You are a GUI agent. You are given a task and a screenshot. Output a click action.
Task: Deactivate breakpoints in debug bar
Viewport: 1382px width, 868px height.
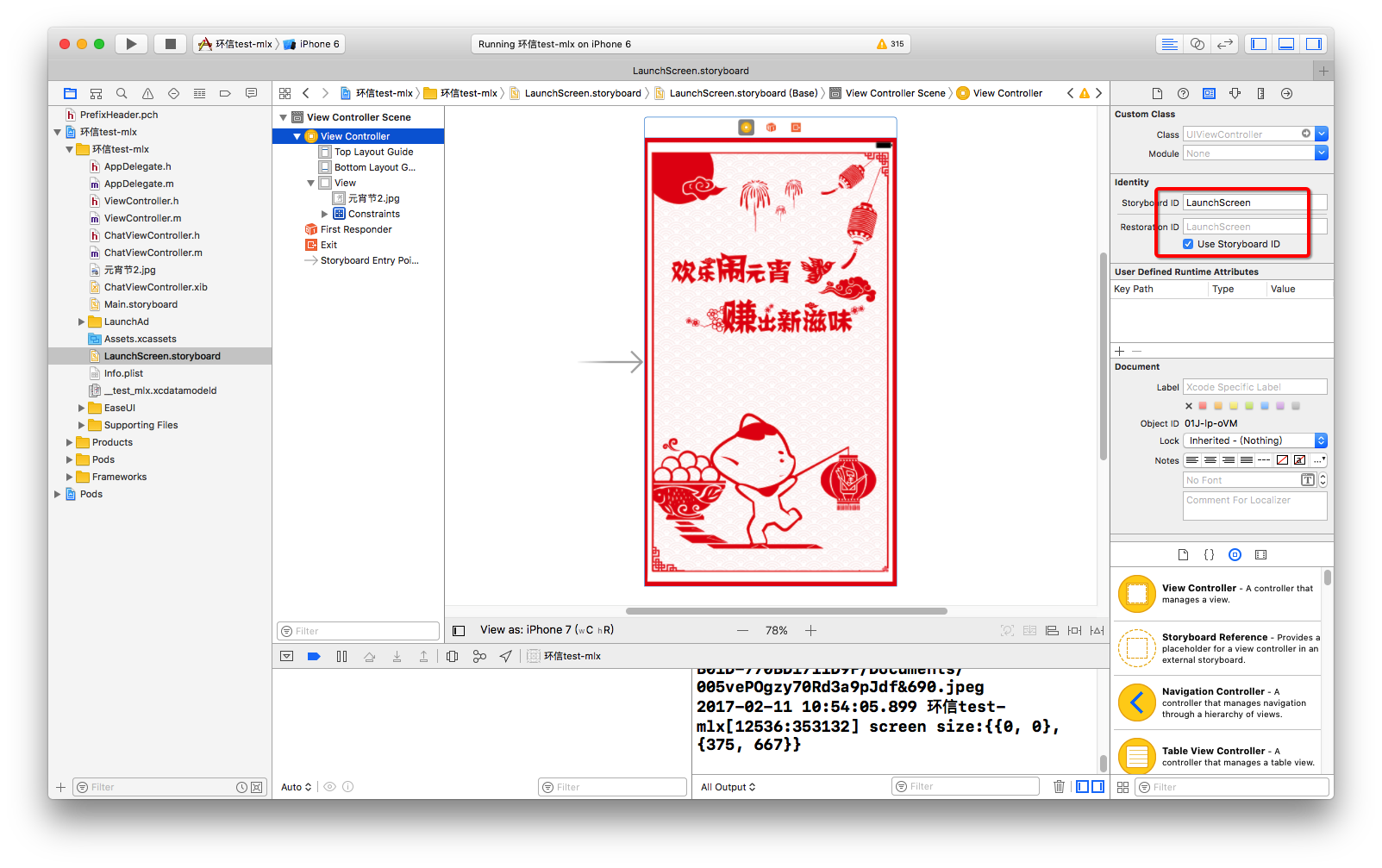tap(314, 657)
